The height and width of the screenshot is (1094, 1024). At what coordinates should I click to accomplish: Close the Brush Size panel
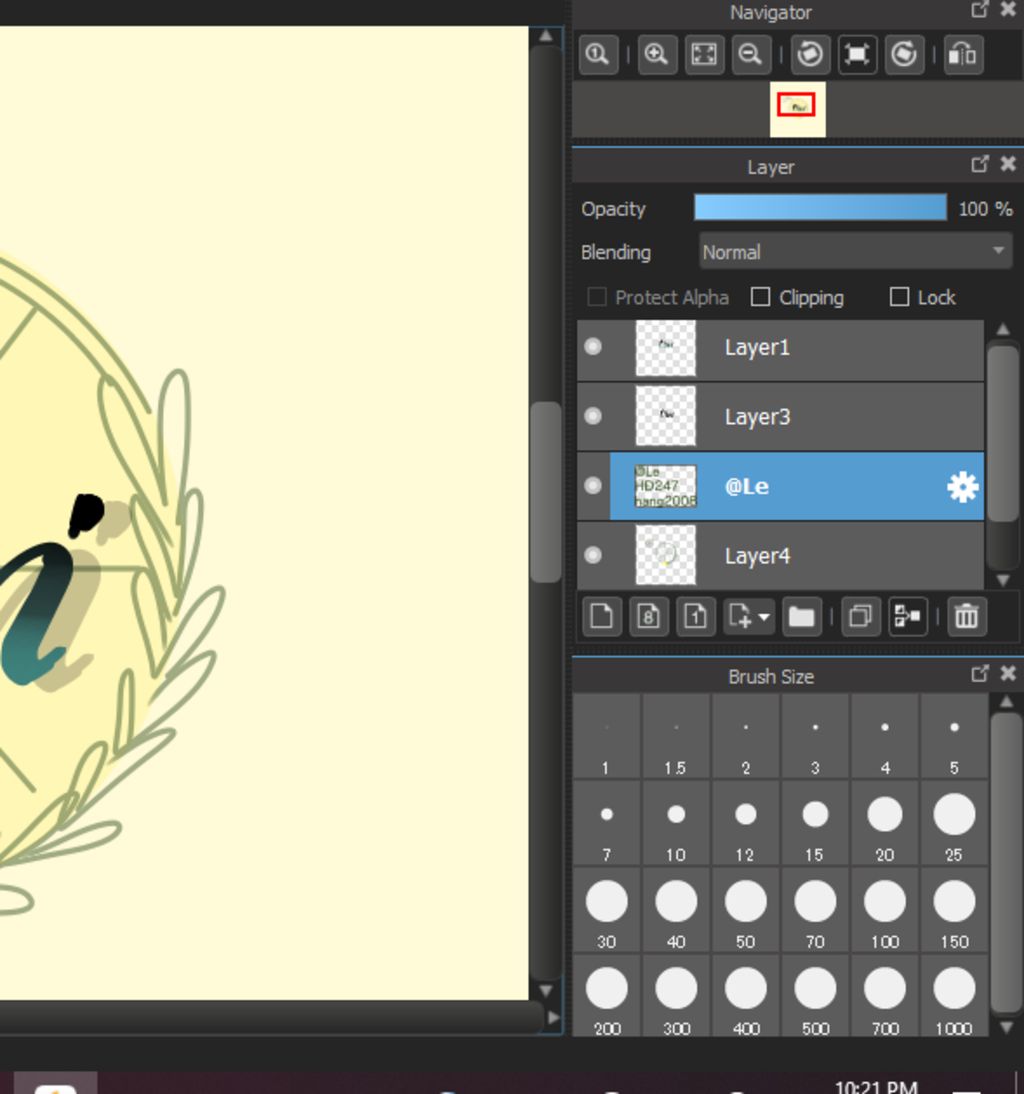pyautogui.click(x=1008, y=673)
